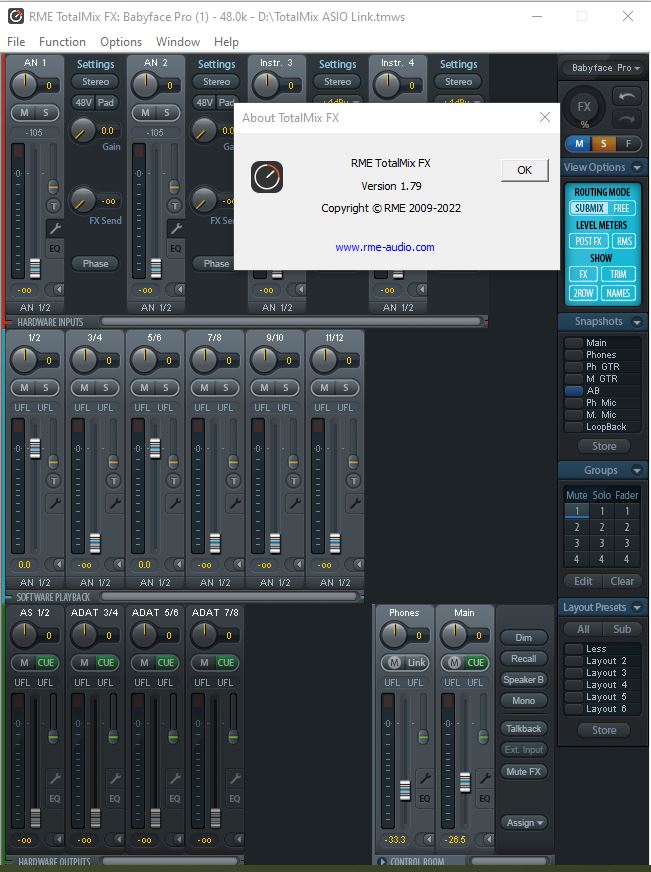Click wrench icon on software playback 1/2
This screenshot has width=651, height=872.
(55, 503)
